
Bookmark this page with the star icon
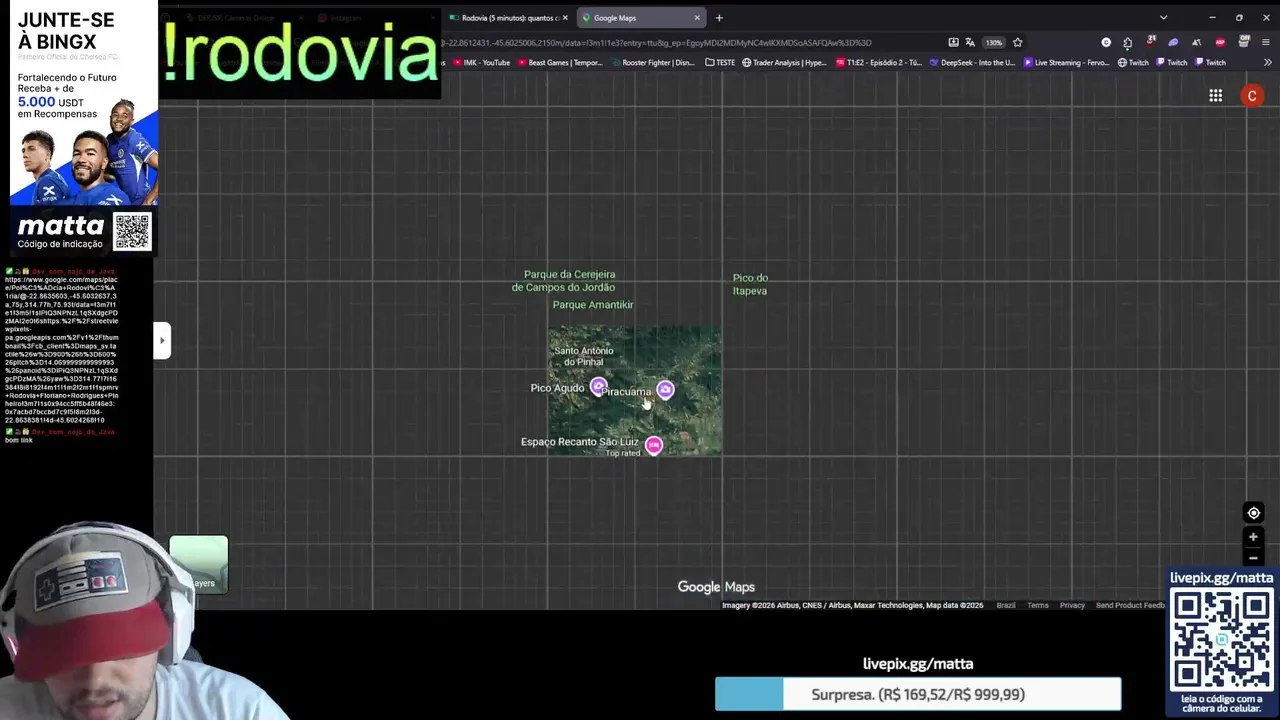pyautogui.click(x=1018, y=43)
